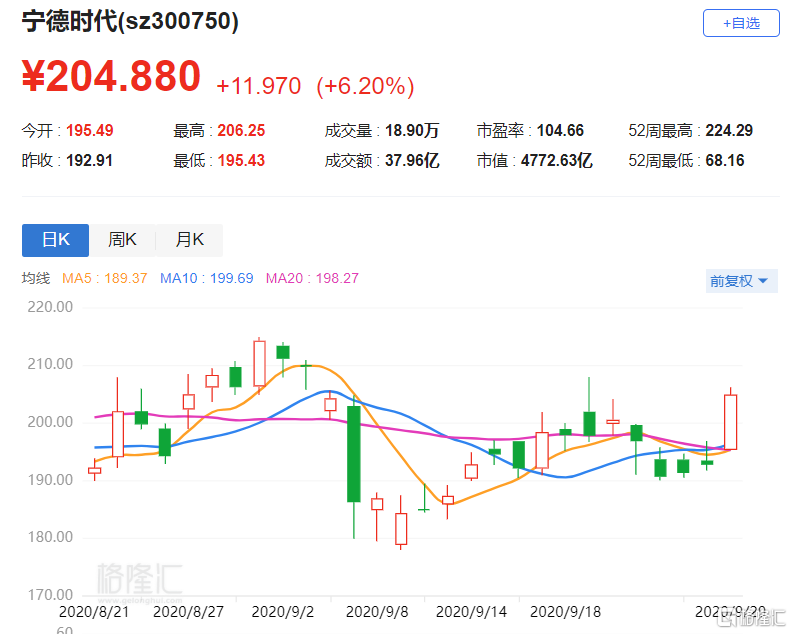Click the 成交量 value 18.90万

coord(412,130)
